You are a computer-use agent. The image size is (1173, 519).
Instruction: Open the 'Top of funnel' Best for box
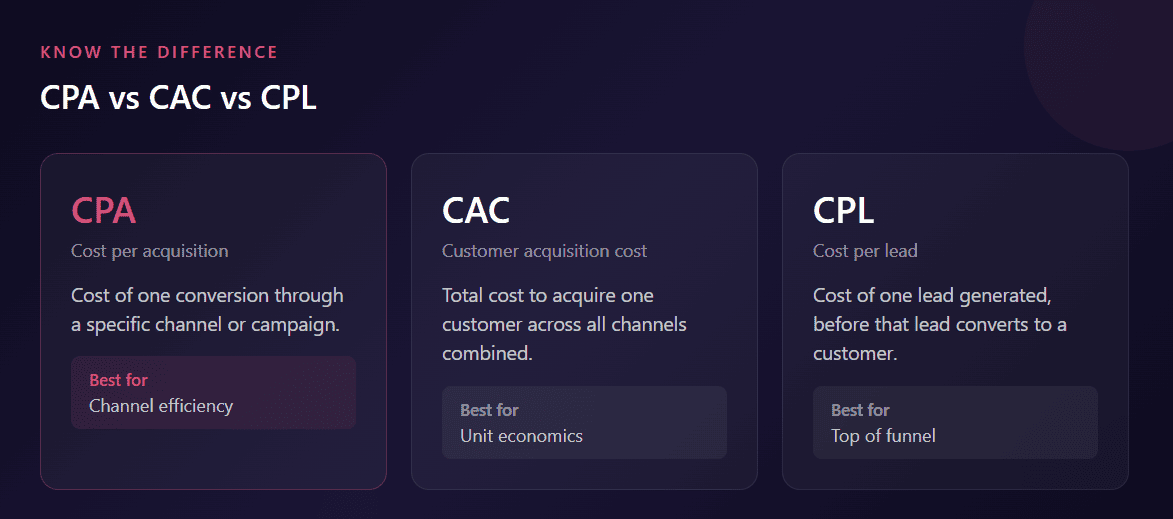pyautogui.click(x=955, y=423)
